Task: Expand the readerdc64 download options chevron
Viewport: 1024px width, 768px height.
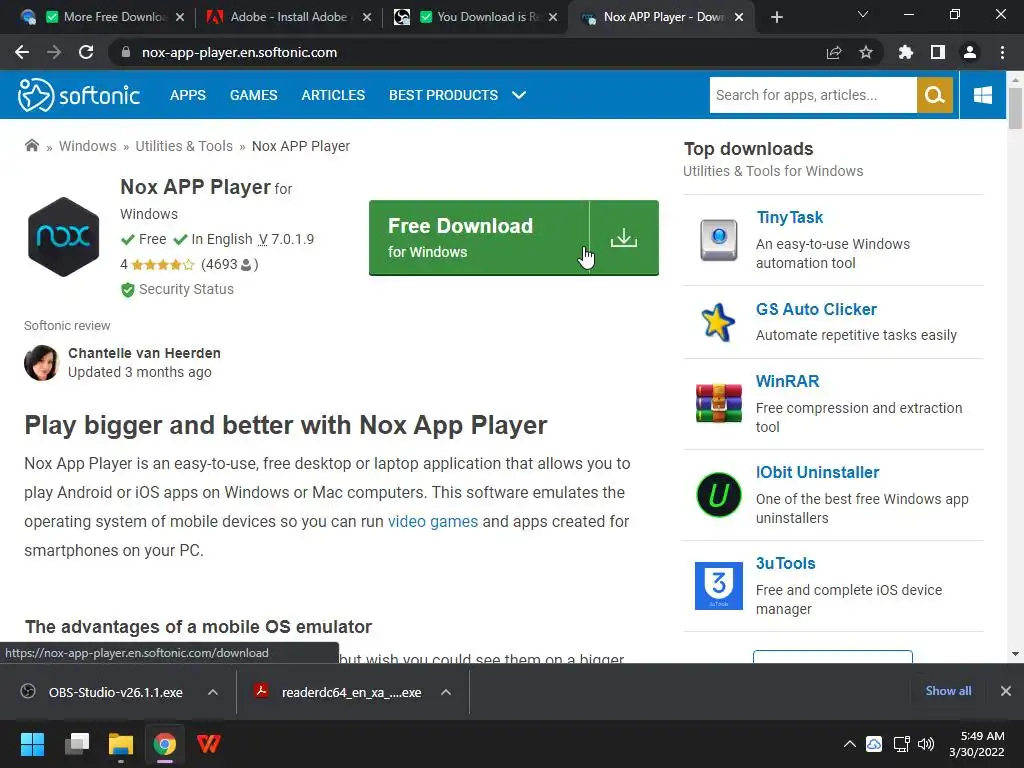Action: [x=446, y=692]
